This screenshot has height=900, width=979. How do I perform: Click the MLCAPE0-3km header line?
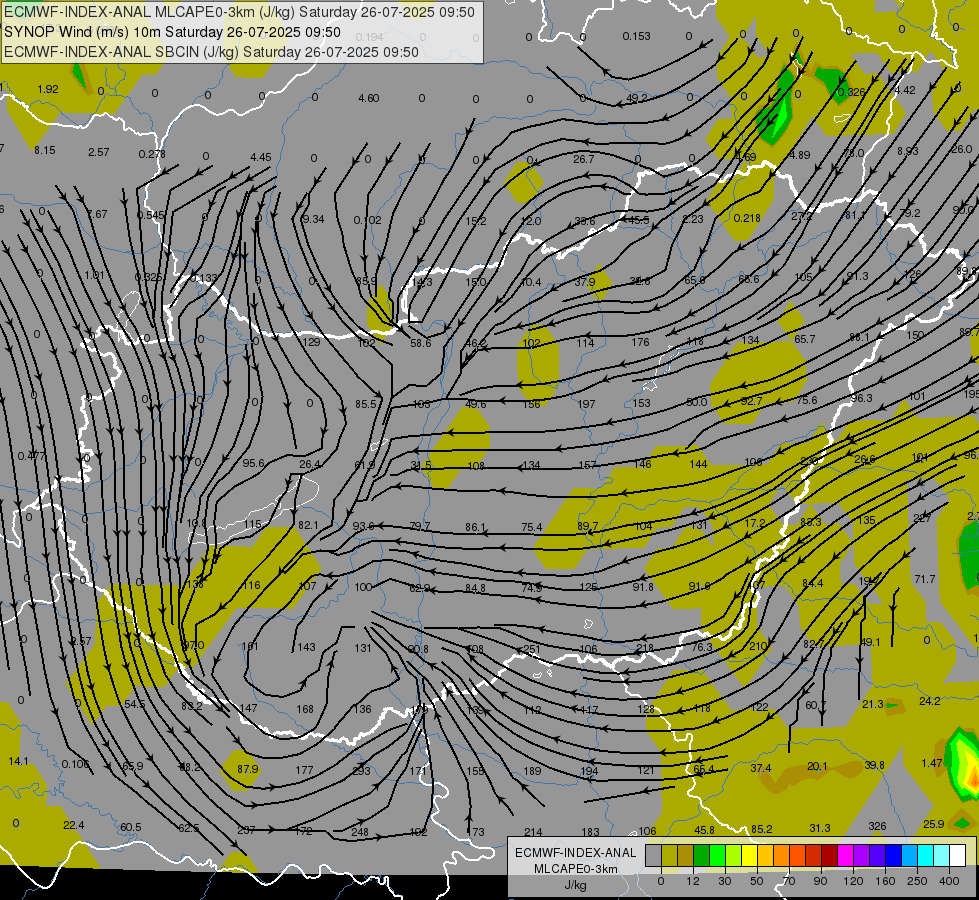[239, 12]
